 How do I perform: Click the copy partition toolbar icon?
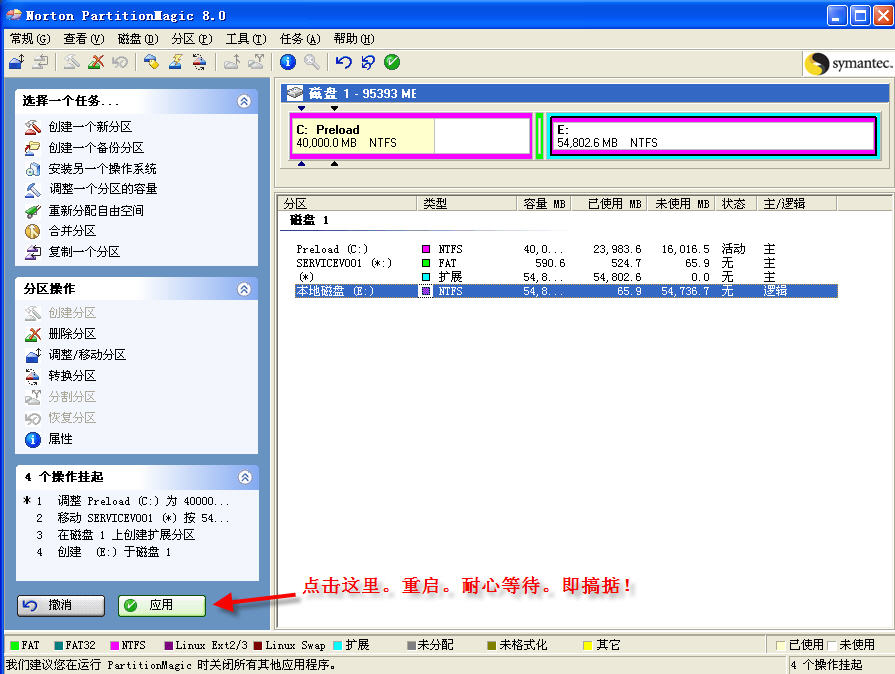point(40,62)
